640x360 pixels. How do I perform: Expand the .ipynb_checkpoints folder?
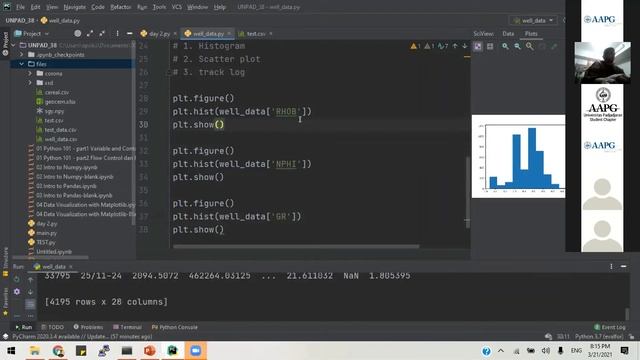pyautogui.click(x=22, y=54)
